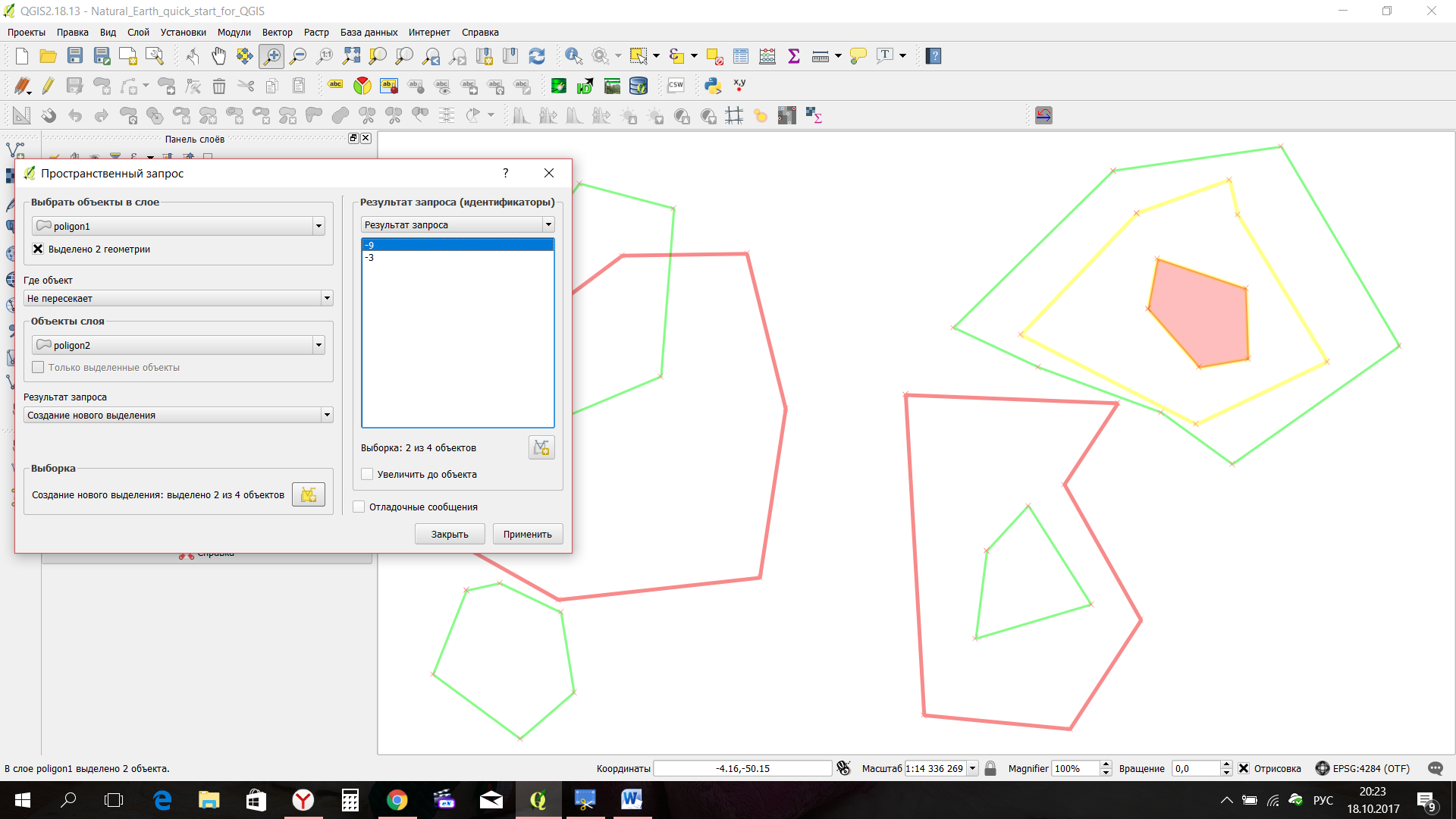Open the Python console icon
1456x819 pixels.
[712, 86]
